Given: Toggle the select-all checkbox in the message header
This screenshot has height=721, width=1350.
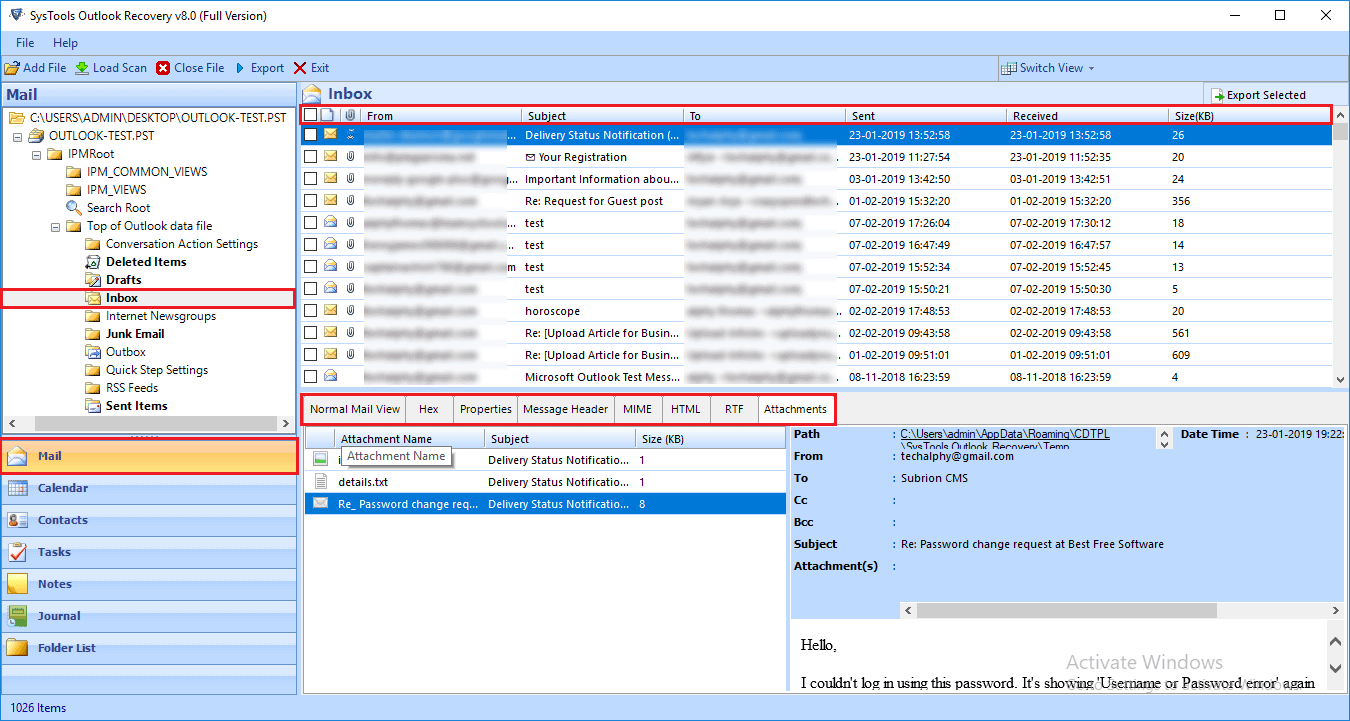Looking at the screenshot, I should 310,114.
